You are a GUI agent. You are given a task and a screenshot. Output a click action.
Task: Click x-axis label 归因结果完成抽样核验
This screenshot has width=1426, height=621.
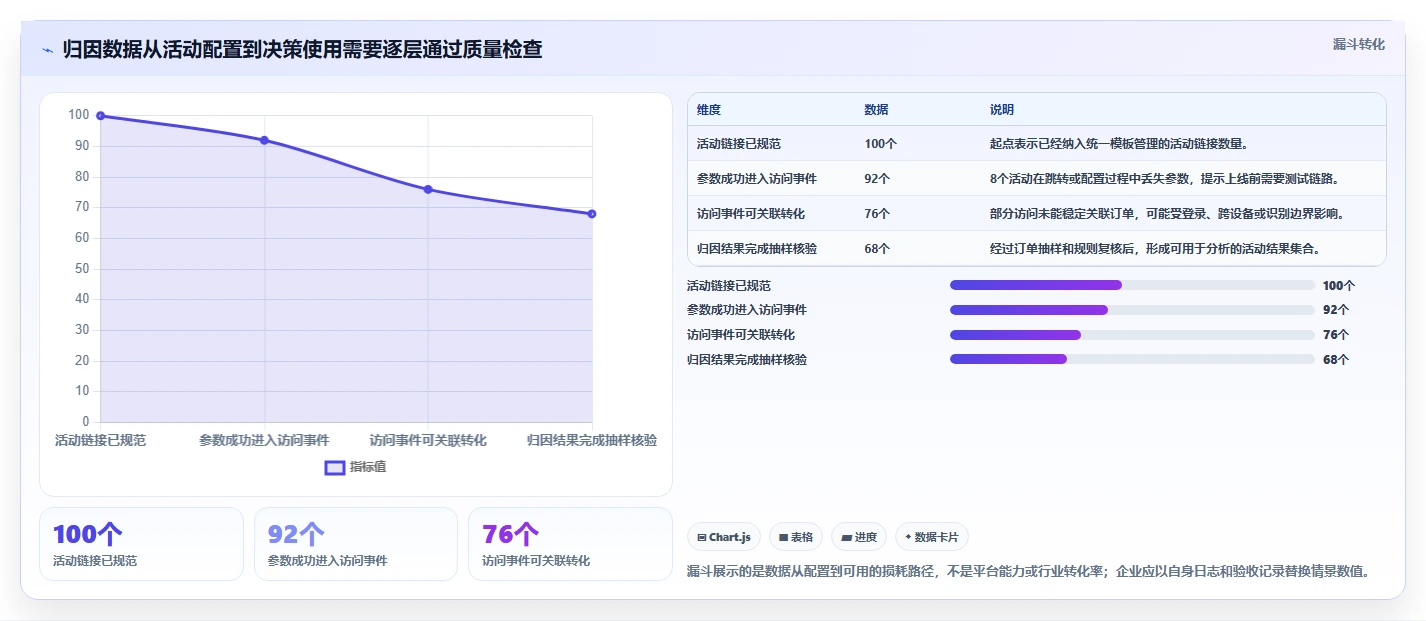pyautogui.click(x=592, y=440)
